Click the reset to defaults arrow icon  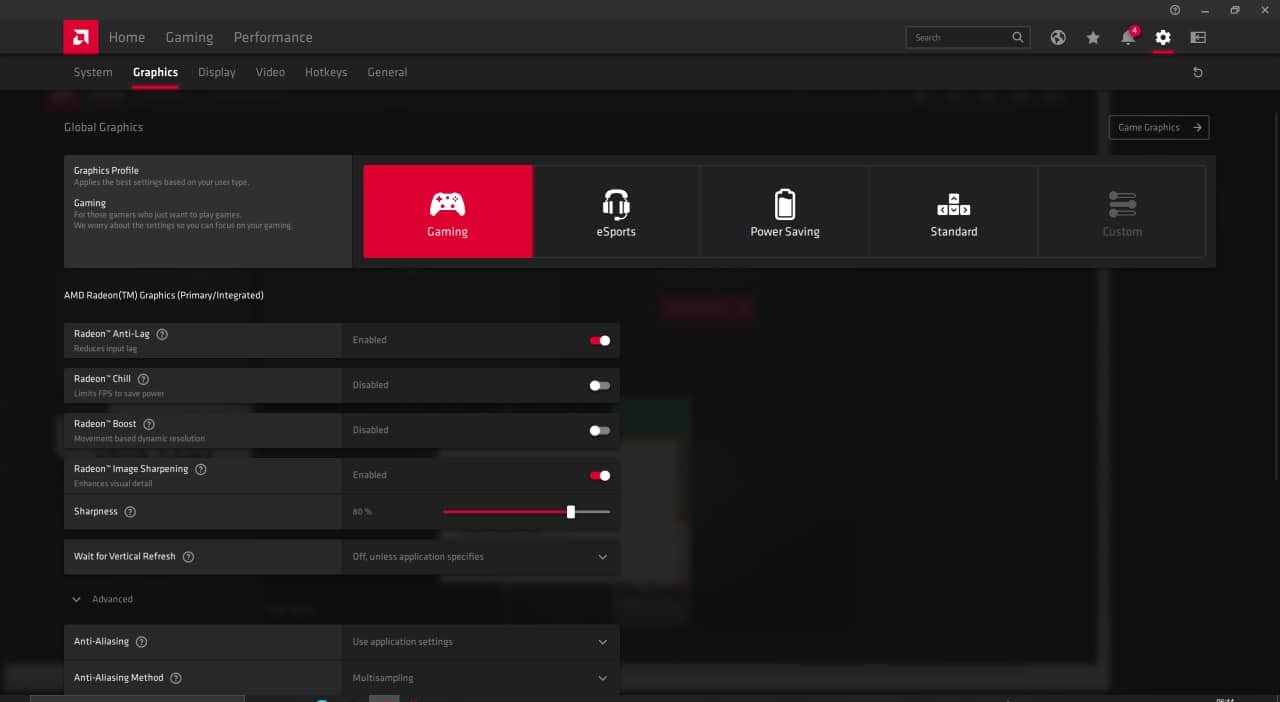click(1198, 72)
